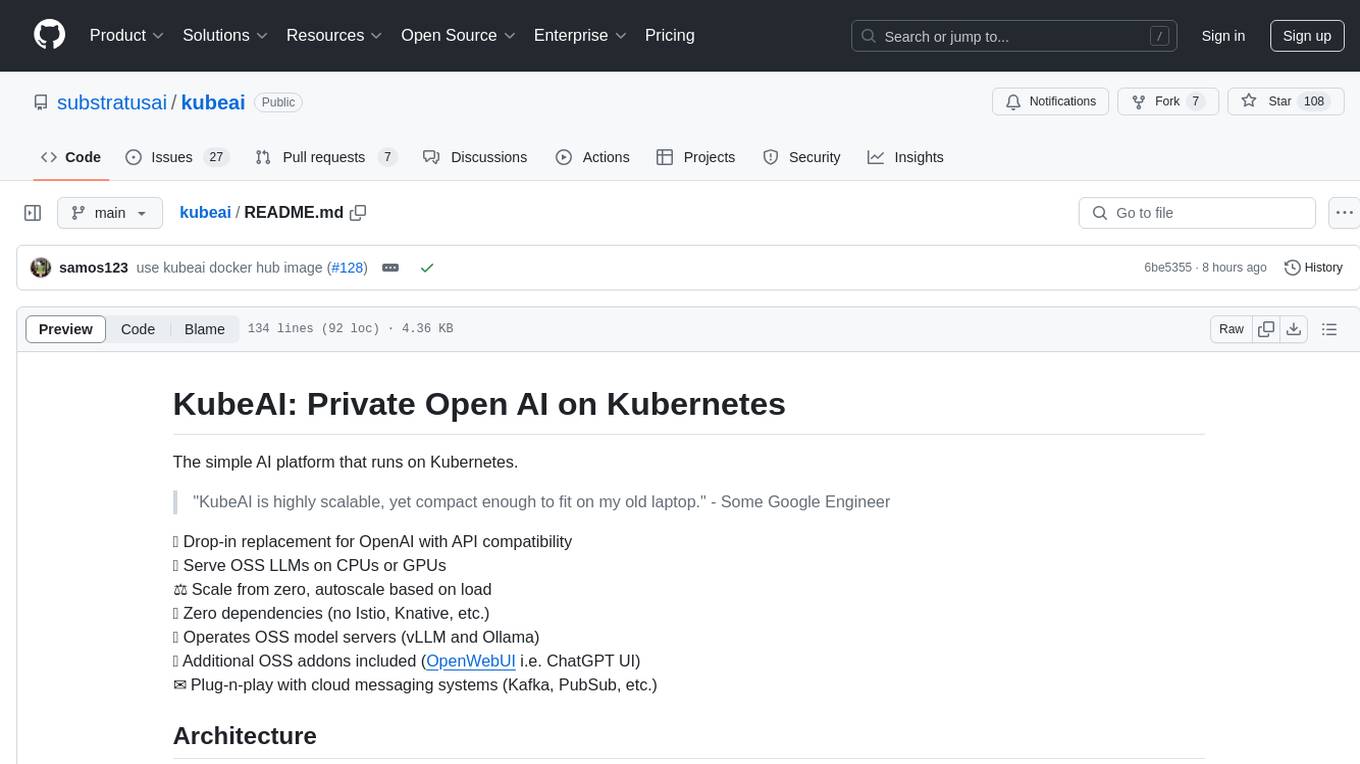Screen dimensions: 1360x764
Task: Expand the Enterprise menu
Action: click(x=580, y=35)
